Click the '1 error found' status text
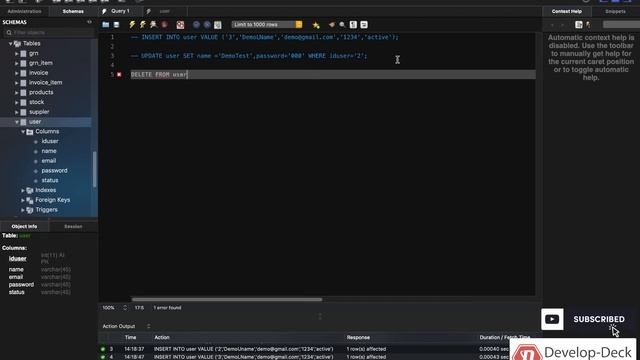 (x=167, y=308)
